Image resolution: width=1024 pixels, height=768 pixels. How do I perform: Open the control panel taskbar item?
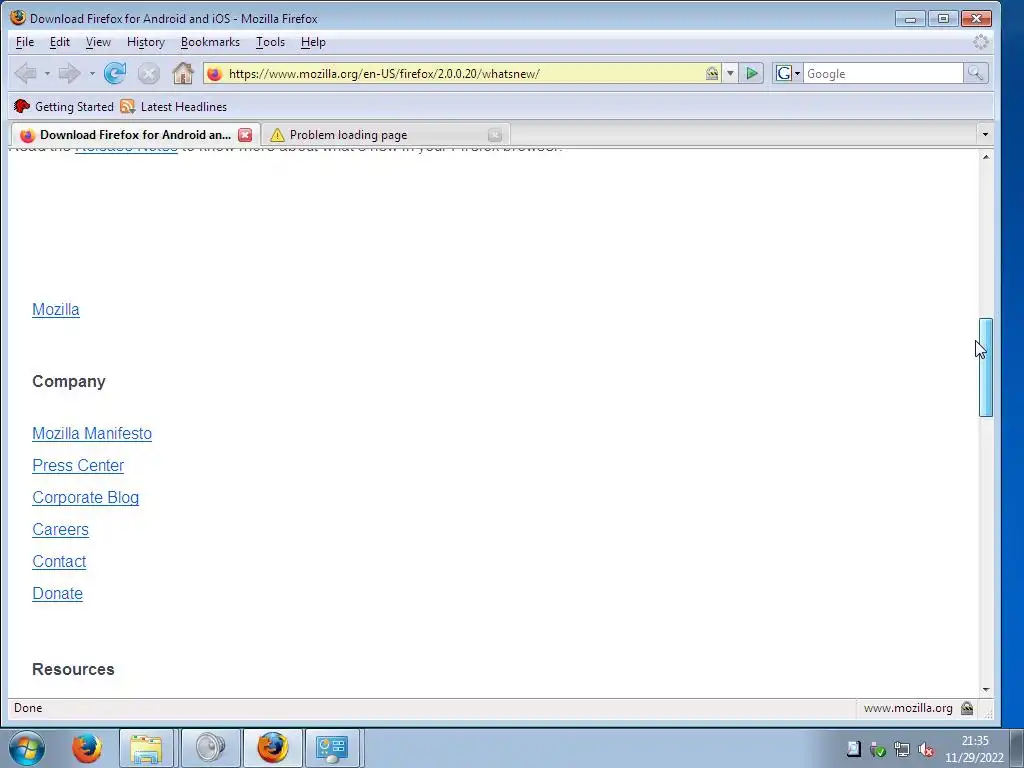(x=332, y=748)
